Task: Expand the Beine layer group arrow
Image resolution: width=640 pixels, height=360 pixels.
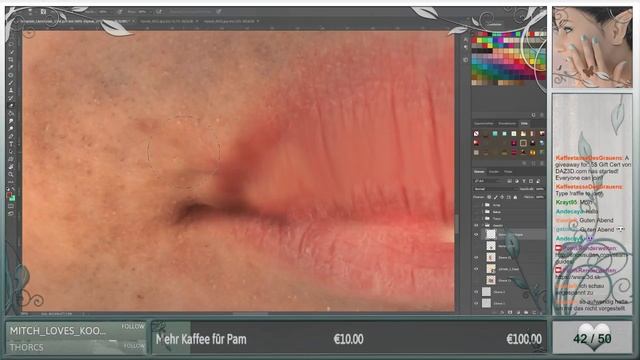Action: (482, 211)
